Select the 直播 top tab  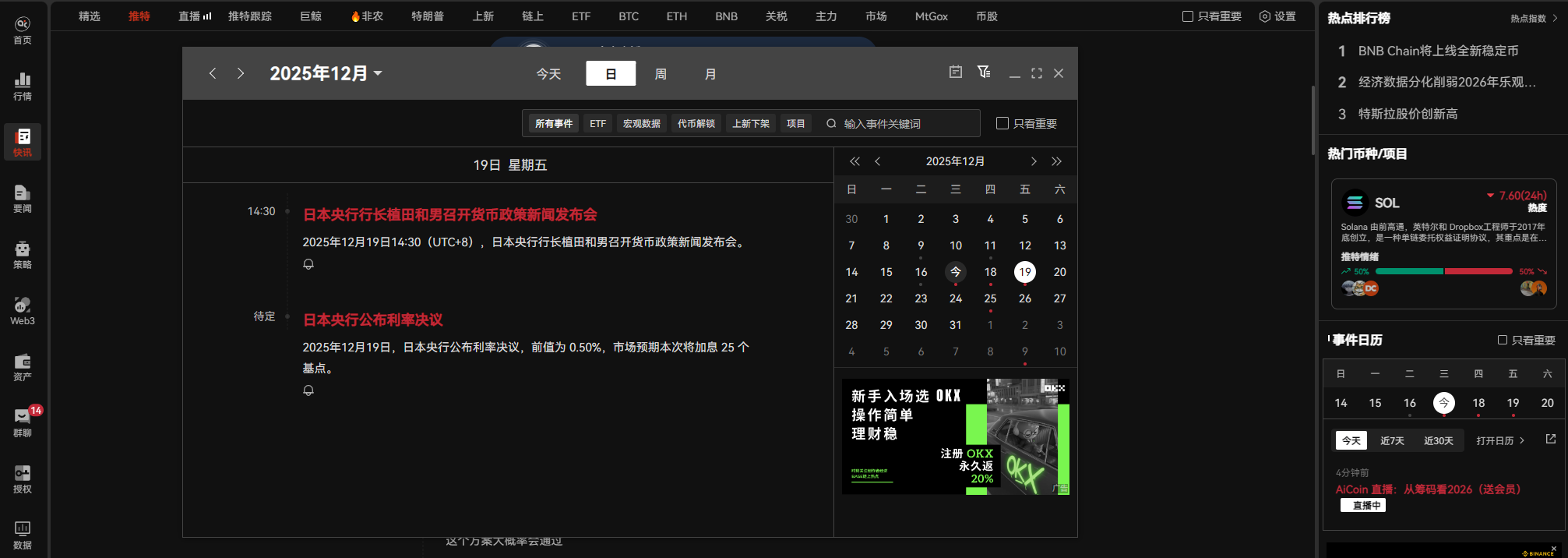tap(194, 16)
